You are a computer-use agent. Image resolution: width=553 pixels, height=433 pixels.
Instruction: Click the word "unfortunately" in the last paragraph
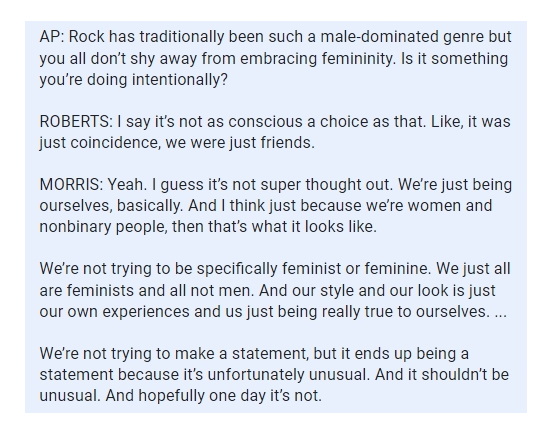pyautogui.click(x=256, y=374)
